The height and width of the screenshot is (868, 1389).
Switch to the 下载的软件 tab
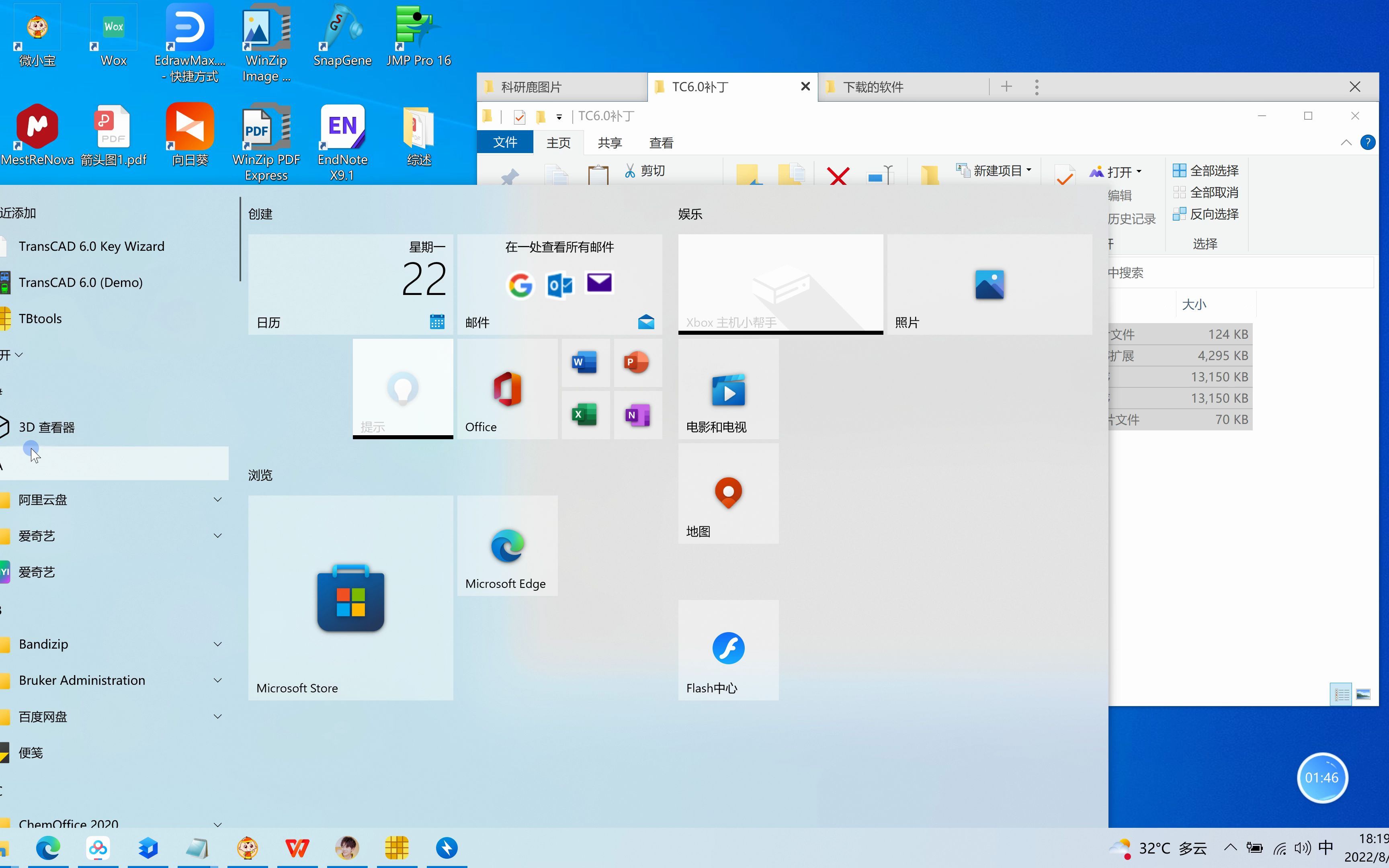[x=873, y=87]
